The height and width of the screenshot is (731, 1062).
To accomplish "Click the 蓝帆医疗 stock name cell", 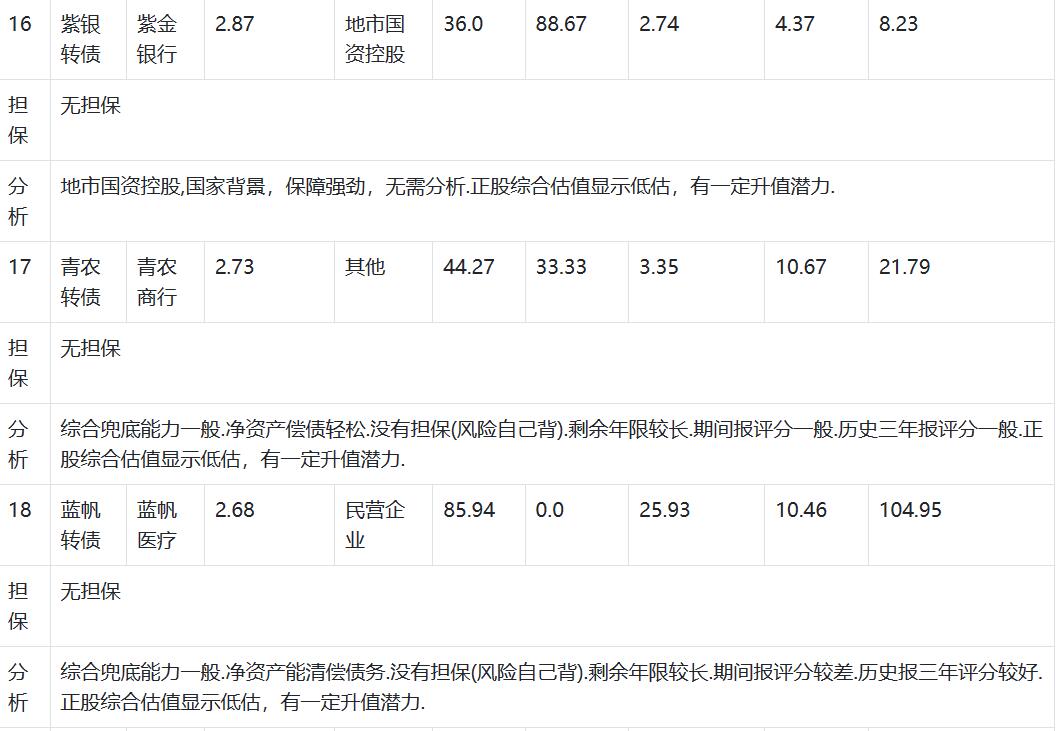I will [x=156, y=525].
